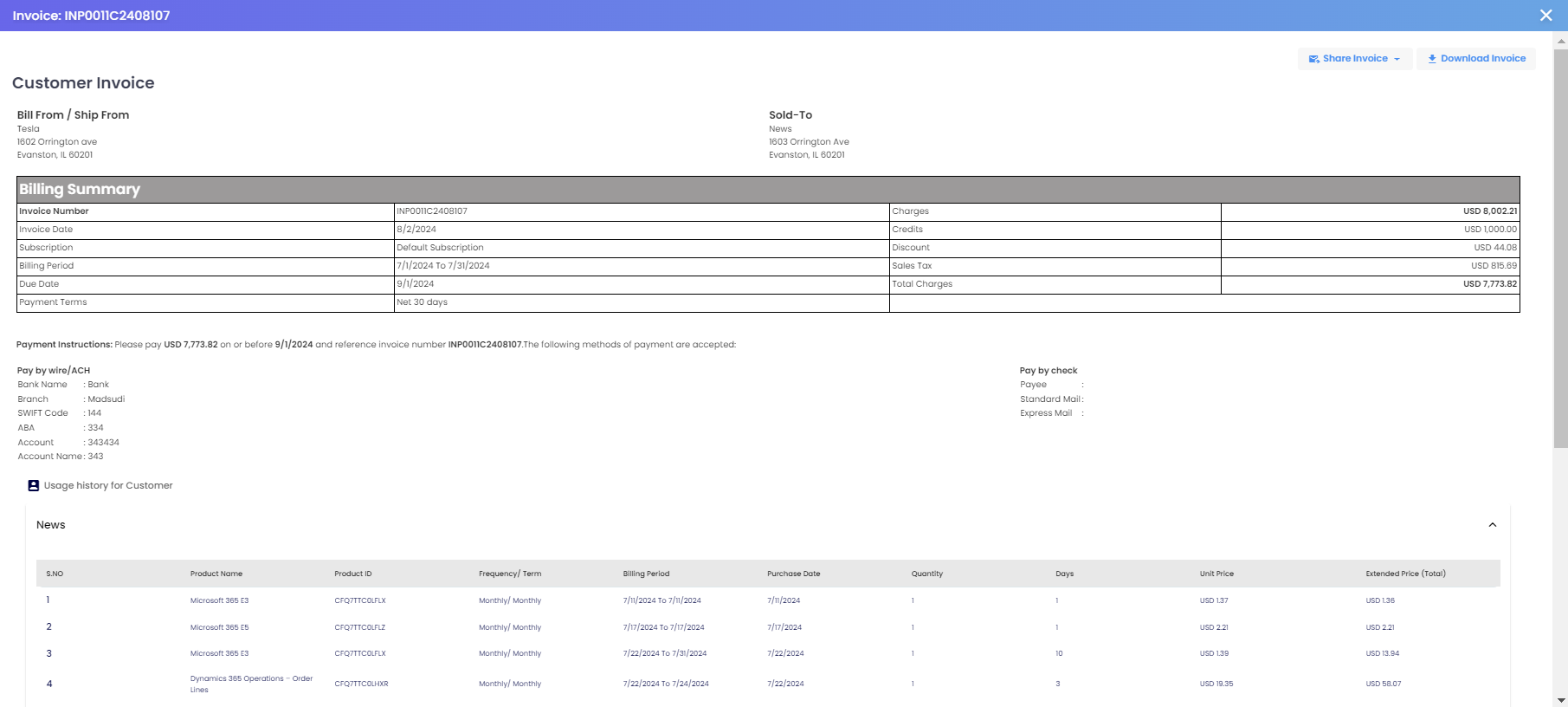This screenshot has width=1568, height=707.
Task: Click the Extended Price (Total) column header
Action: (x=1405, y=574)
